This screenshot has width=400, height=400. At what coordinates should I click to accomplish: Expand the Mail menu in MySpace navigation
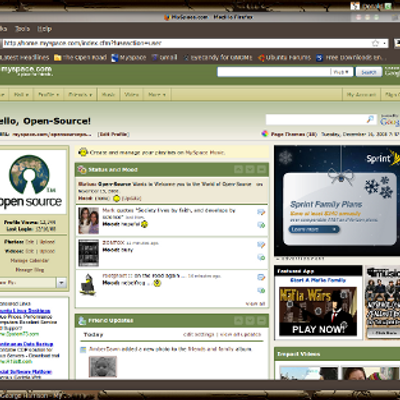click(21, 95)
